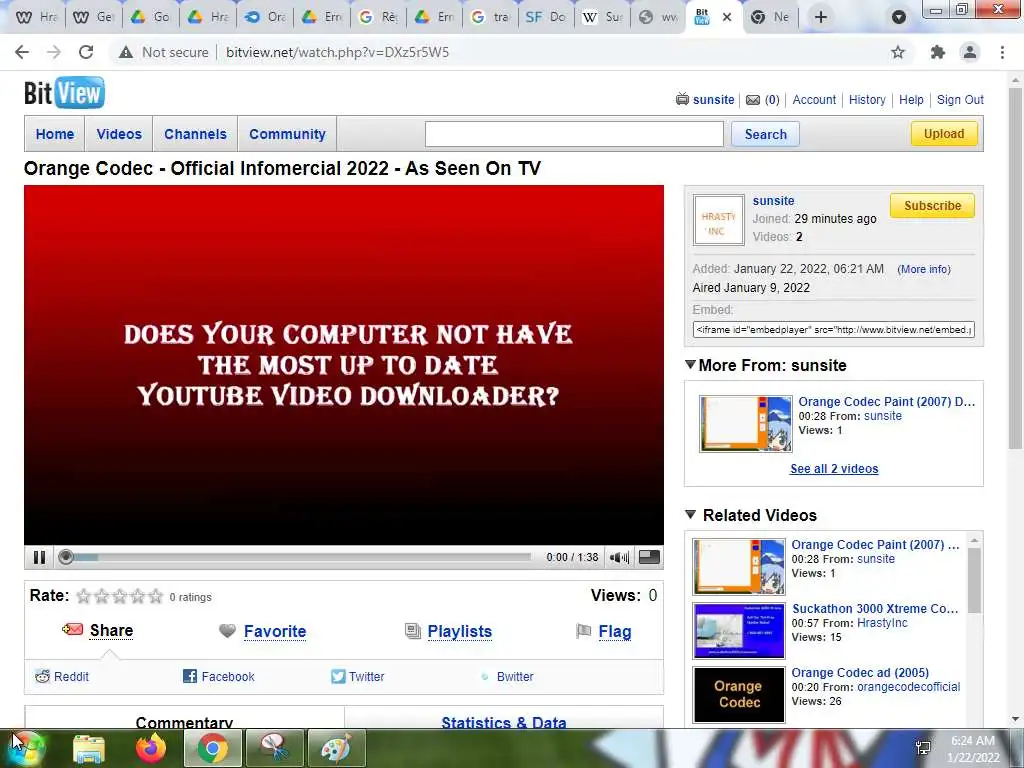Close the active BitView tab
1024x768 pixels.
727,18
